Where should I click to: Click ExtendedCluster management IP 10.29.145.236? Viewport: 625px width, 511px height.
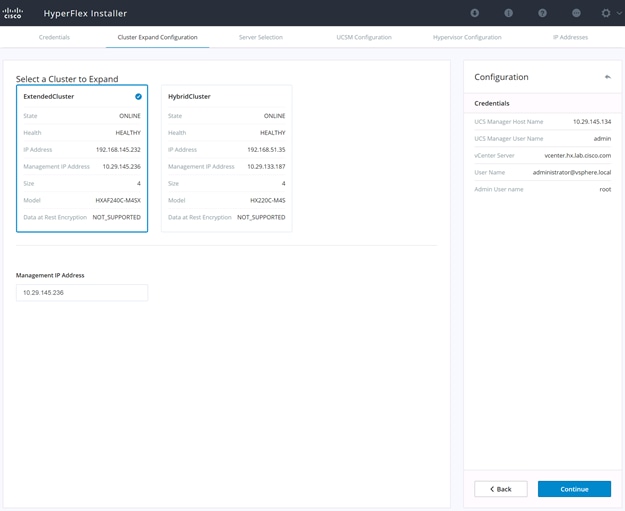(x=122, y=167)
